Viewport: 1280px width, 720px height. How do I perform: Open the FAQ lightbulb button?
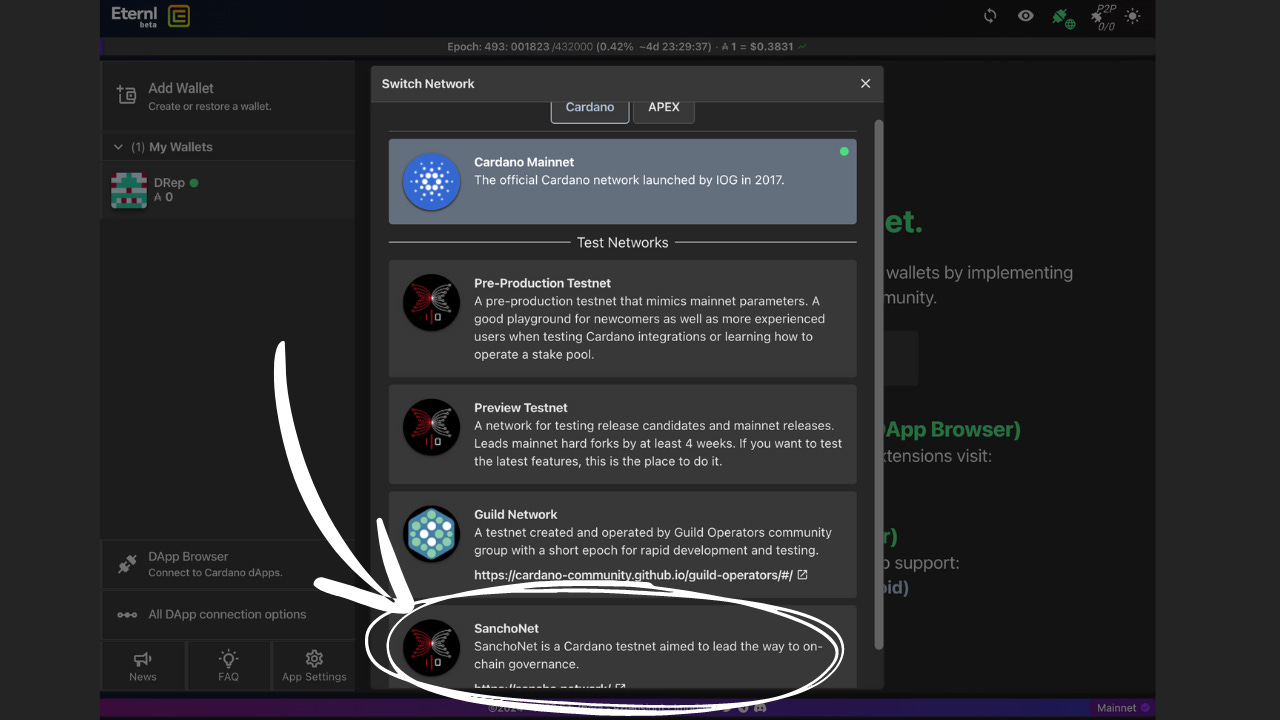coord(228,666)
